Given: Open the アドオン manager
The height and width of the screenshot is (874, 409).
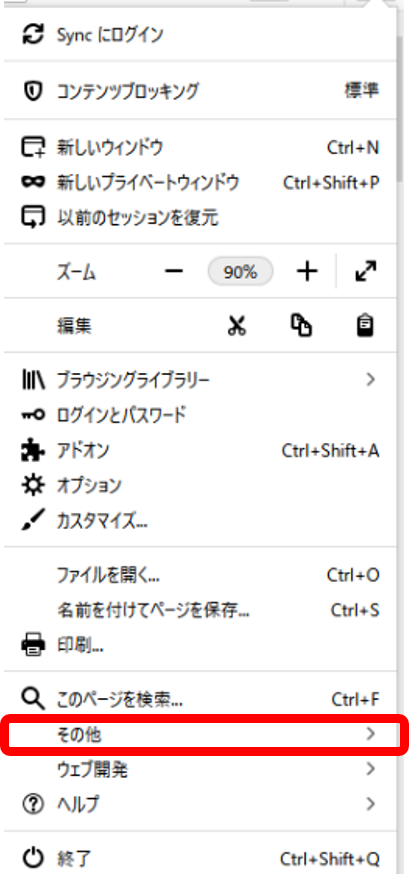Looking at the screenshot, I should click(x=200, y=450).
